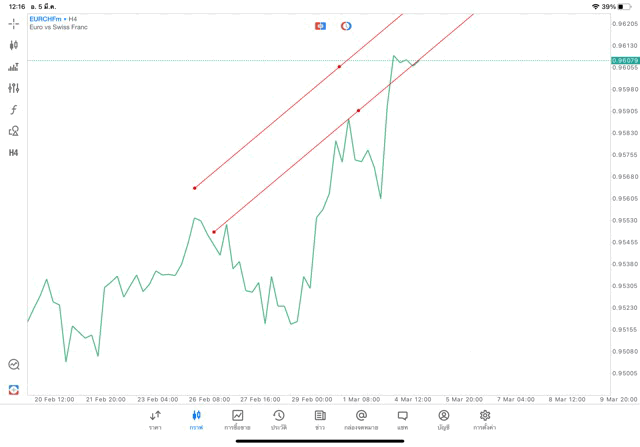This screenshot has height=447, width=640.
Task: Tap the circular red-blue icon above chart
Action: [346, 26]
